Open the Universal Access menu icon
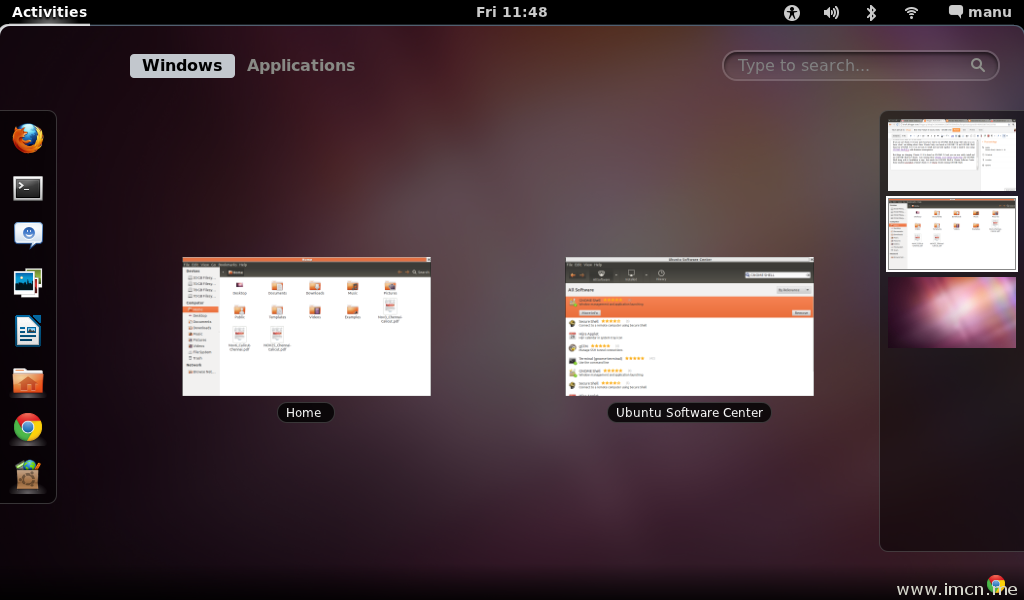Screen dimensions: 1024x600 pos(792,12)
